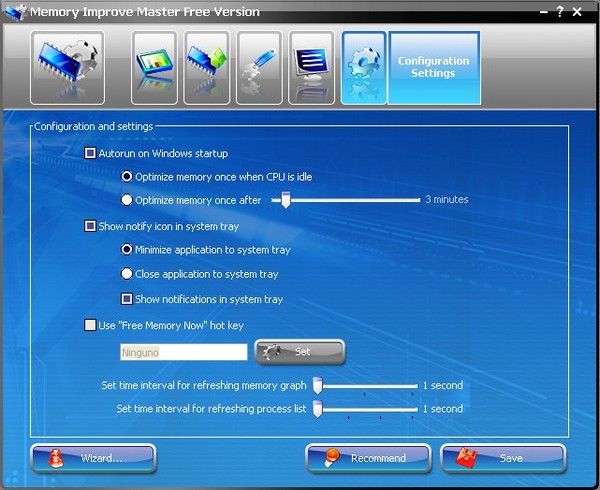The image size is (600, 490).
Task: Select the Configuration Settings tab
Action: (x=433, y=68)
